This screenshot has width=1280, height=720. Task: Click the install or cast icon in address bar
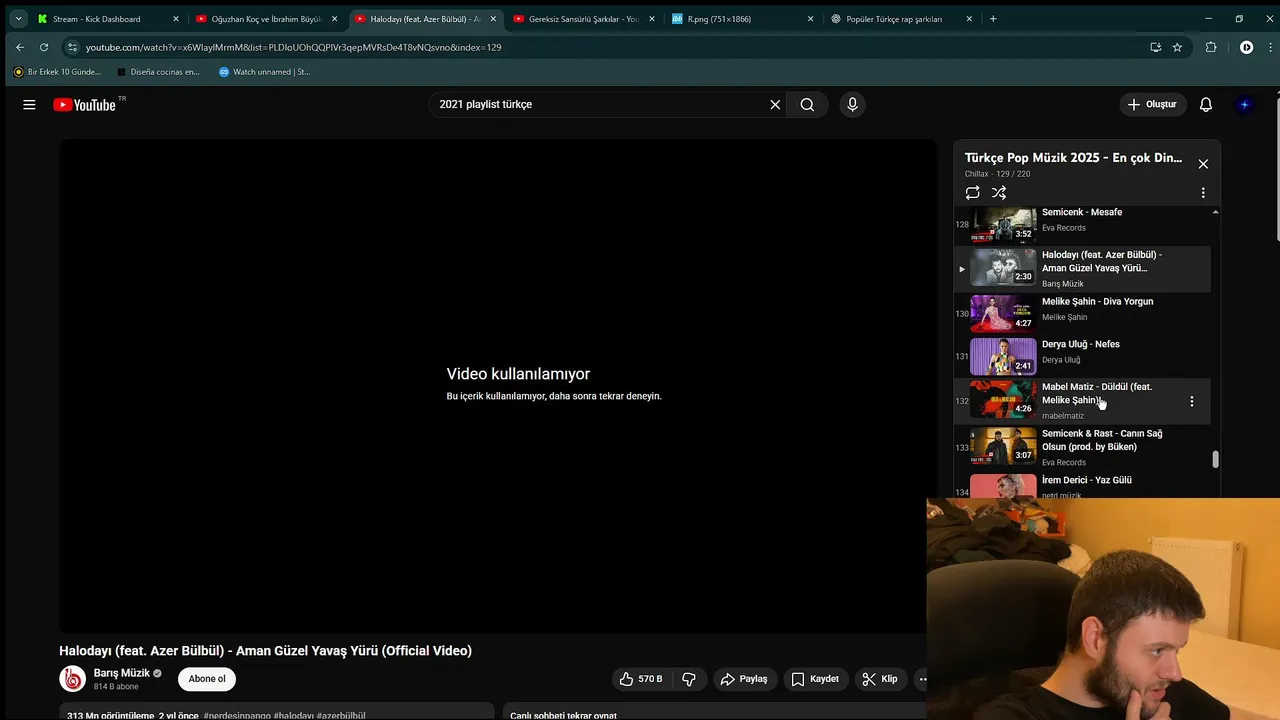1156,47
